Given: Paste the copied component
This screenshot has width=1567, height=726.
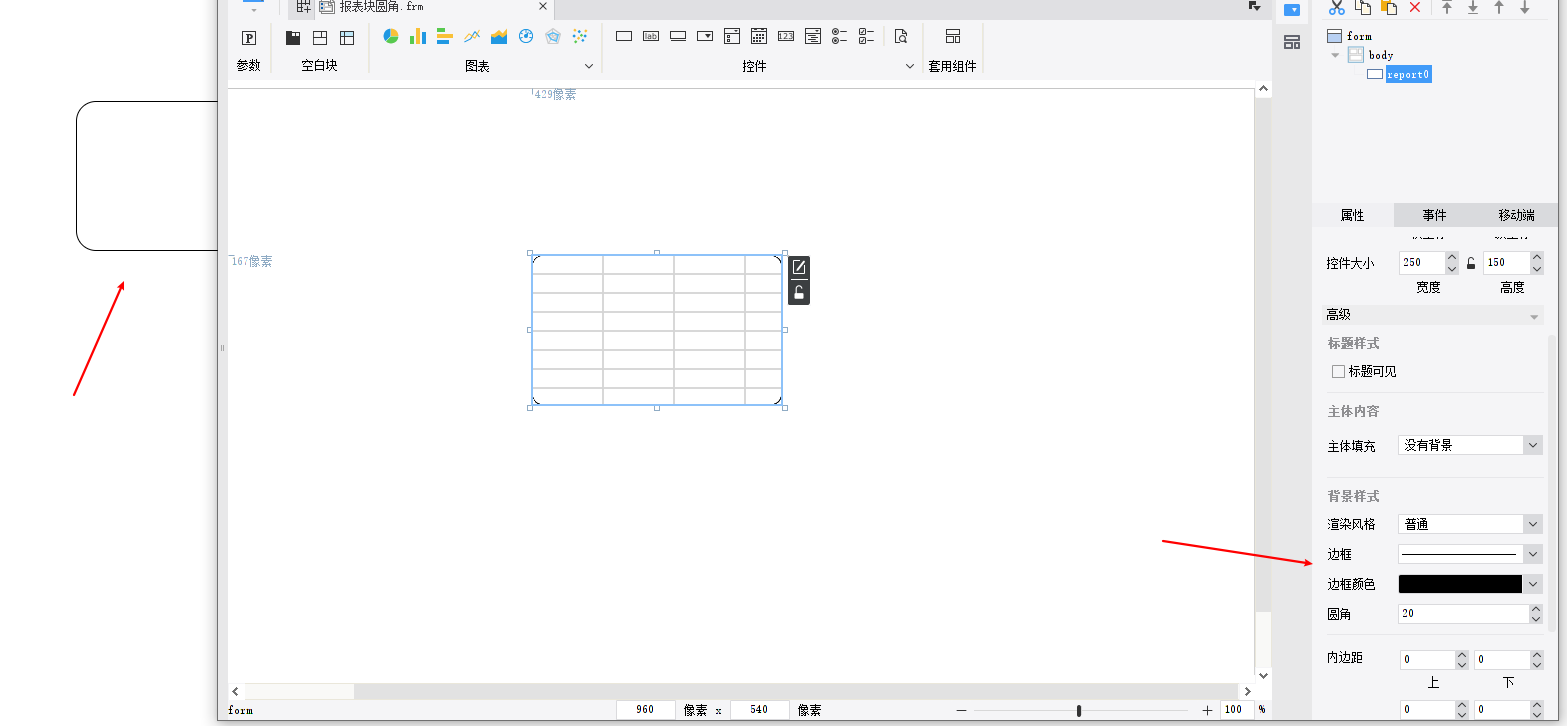Looking at the screenshot, I should (1388, 7).
